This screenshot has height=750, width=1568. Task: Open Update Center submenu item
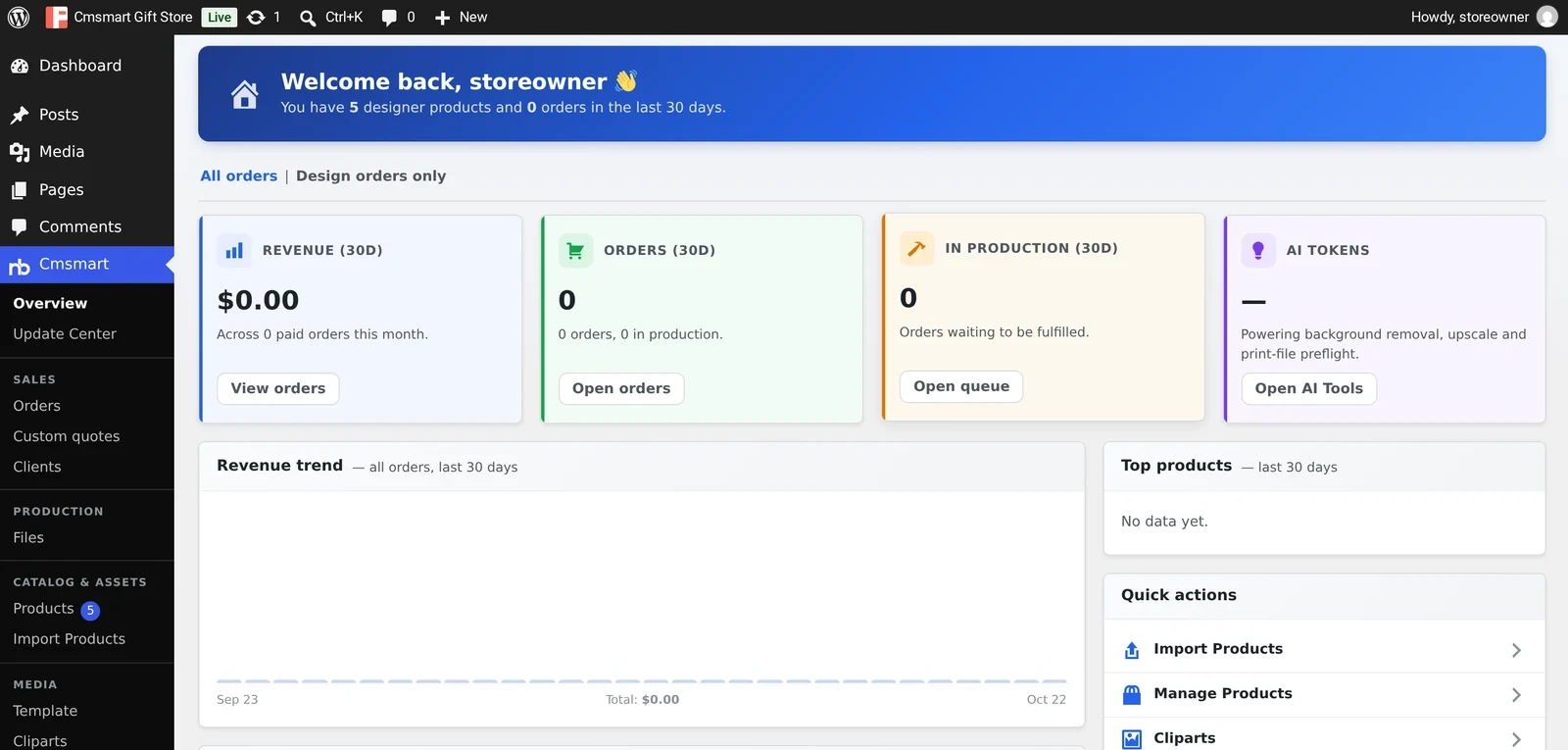tap(65, 334)
